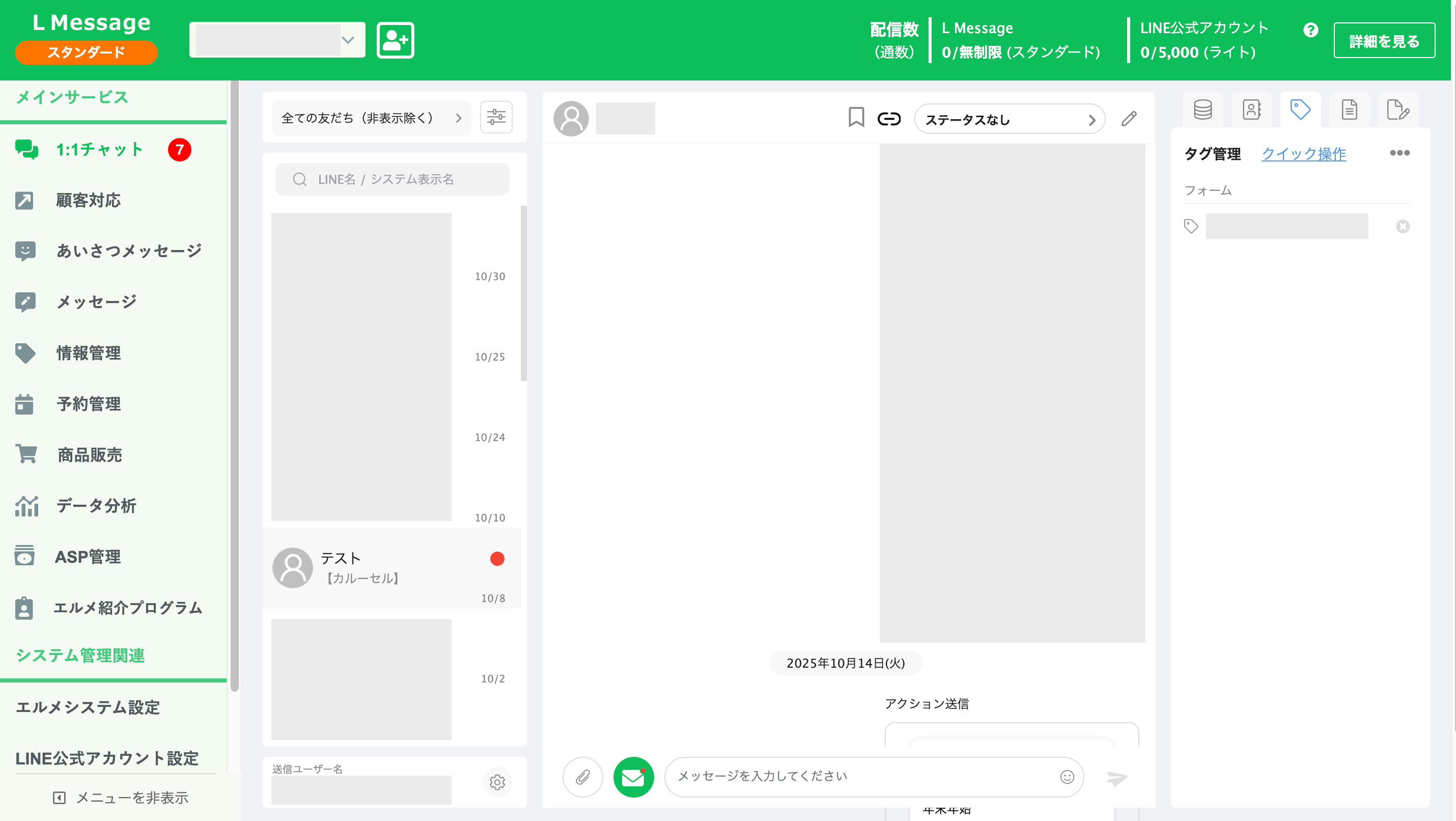Open the emoji picker in message box
The width and height of the screenshot is (1456, 821).
[1067, 778]
